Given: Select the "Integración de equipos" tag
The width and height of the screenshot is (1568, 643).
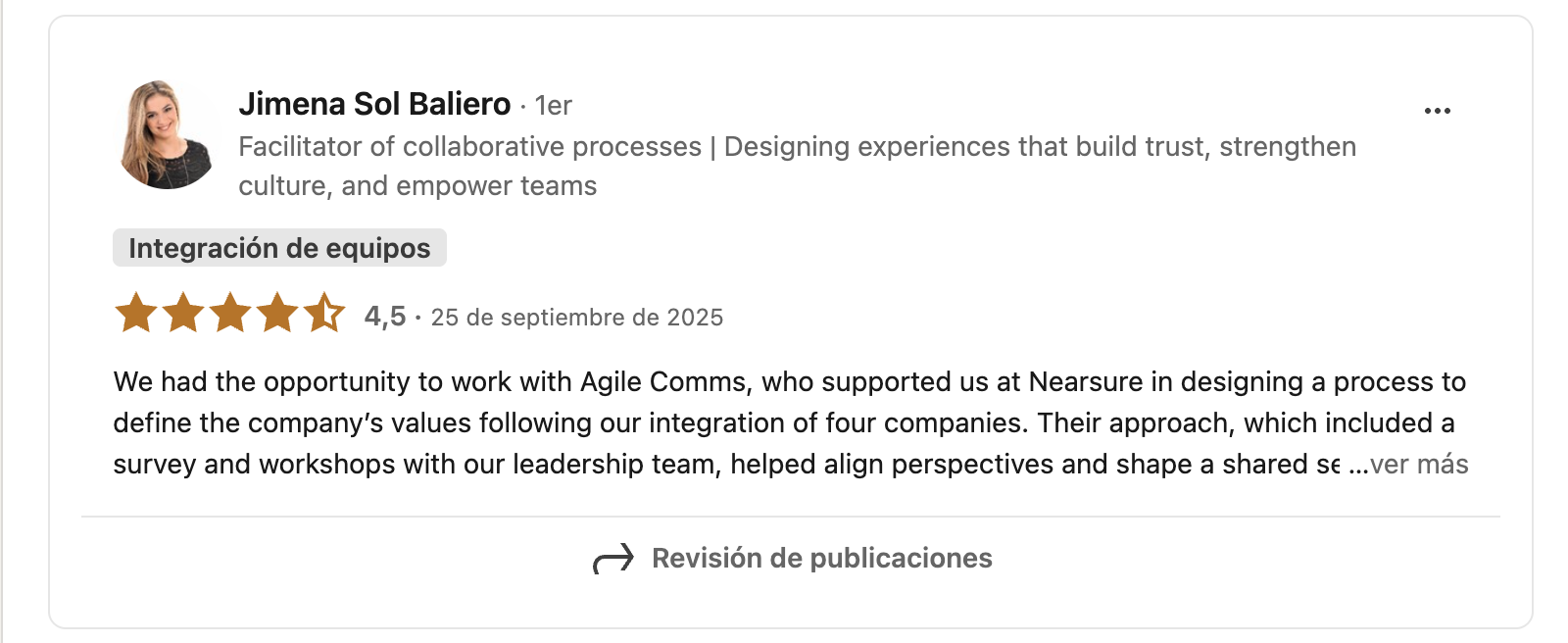Looking at the screenshot, I should pos(279,248).
